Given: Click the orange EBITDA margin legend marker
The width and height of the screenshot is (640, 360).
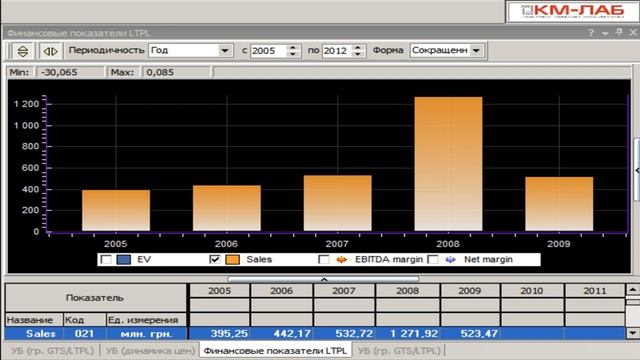Looking at the screenshot, I should pyautogui.click(x=341, y=259).
